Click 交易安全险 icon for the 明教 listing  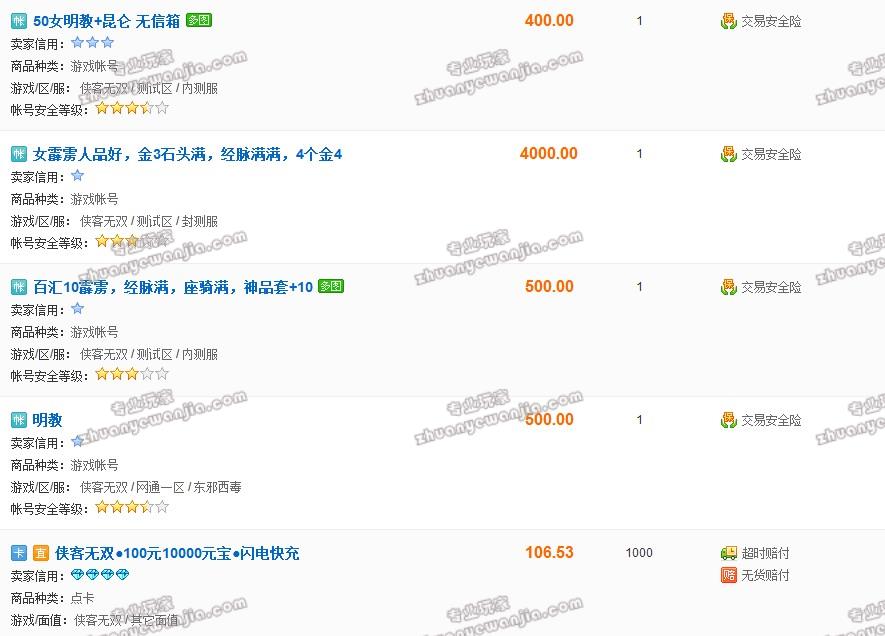729,420
